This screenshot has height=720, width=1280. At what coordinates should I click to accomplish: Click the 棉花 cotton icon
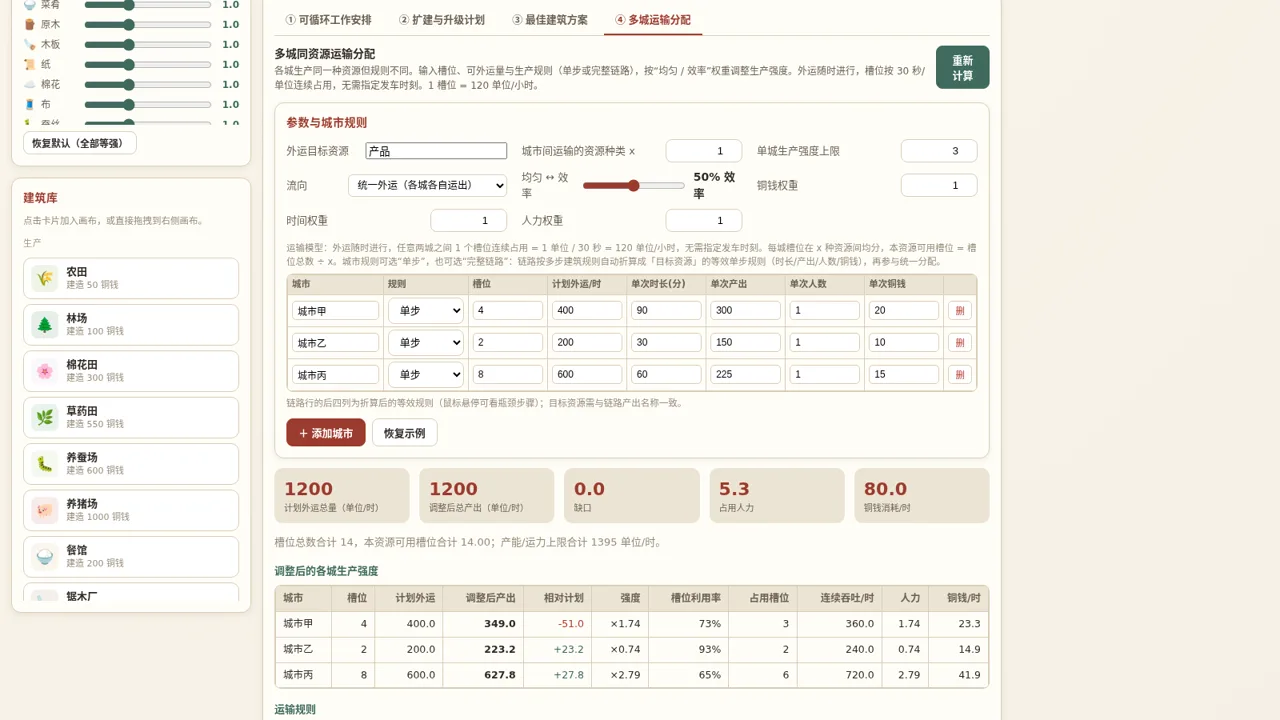[x=30, y=84]
